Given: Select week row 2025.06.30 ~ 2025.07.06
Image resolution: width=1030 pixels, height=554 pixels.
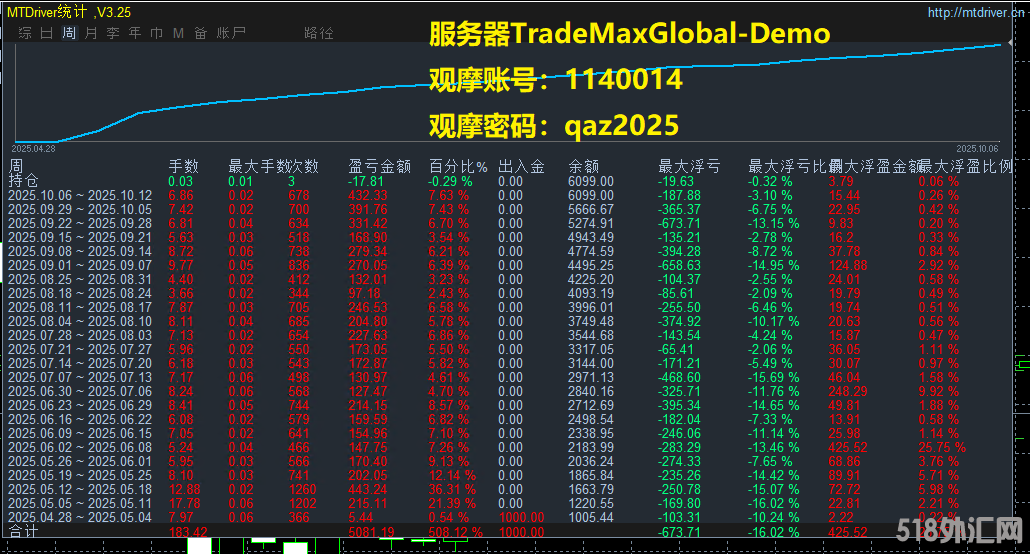Looking at the screenshot, I should [80, 392].
